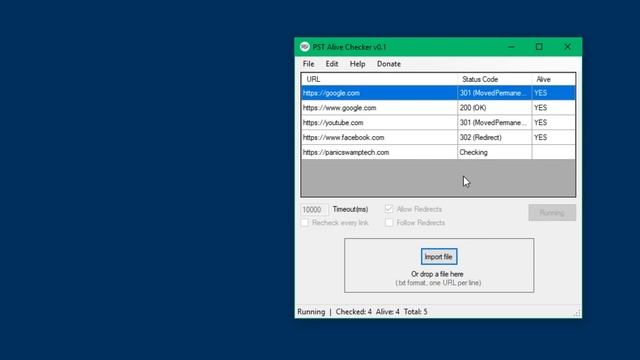Click the Import file button
640x360 pixels.
pyautogui.click(x=439, y=257)
